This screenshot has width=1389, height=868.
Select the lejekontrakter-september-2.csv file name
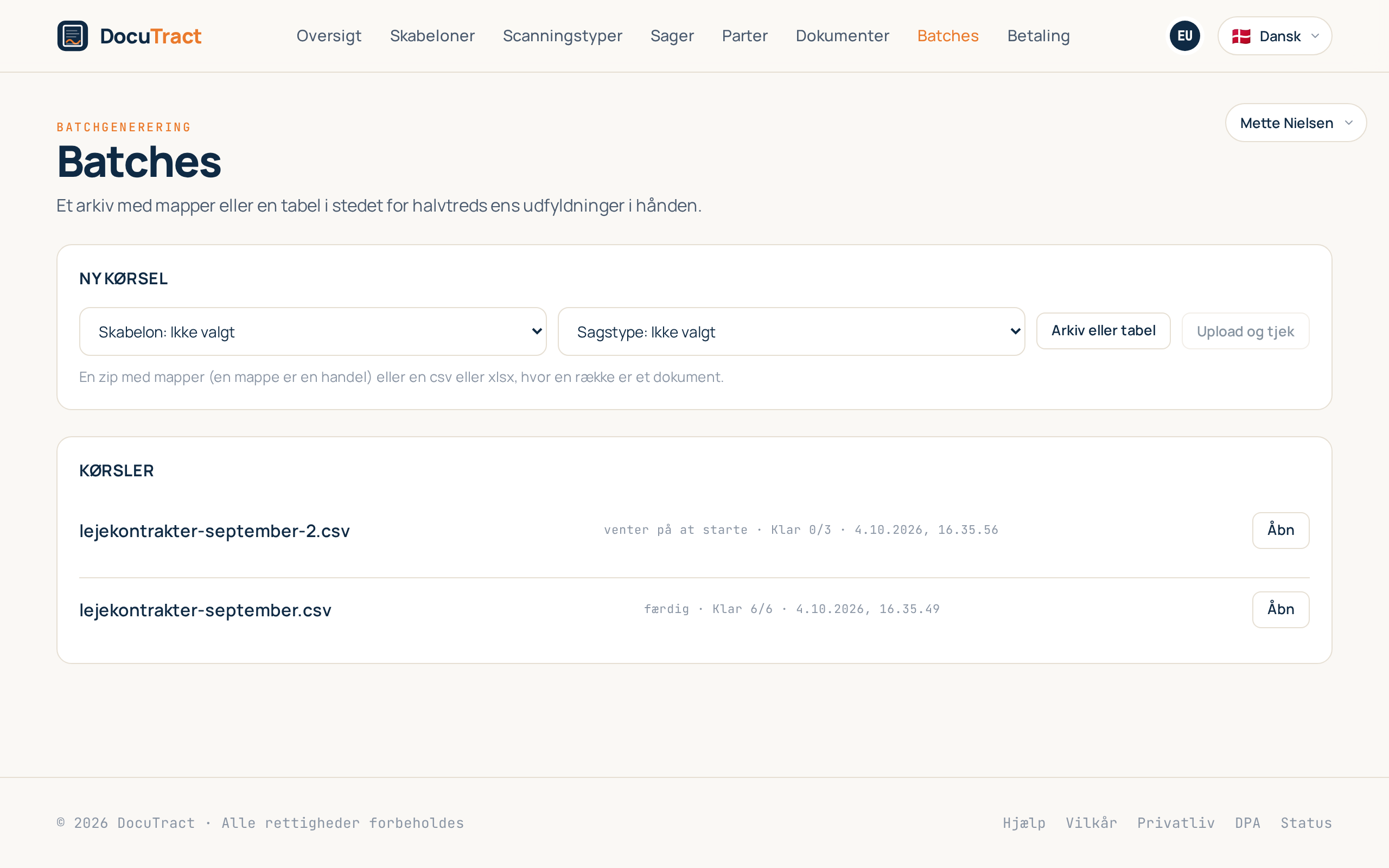214,531
